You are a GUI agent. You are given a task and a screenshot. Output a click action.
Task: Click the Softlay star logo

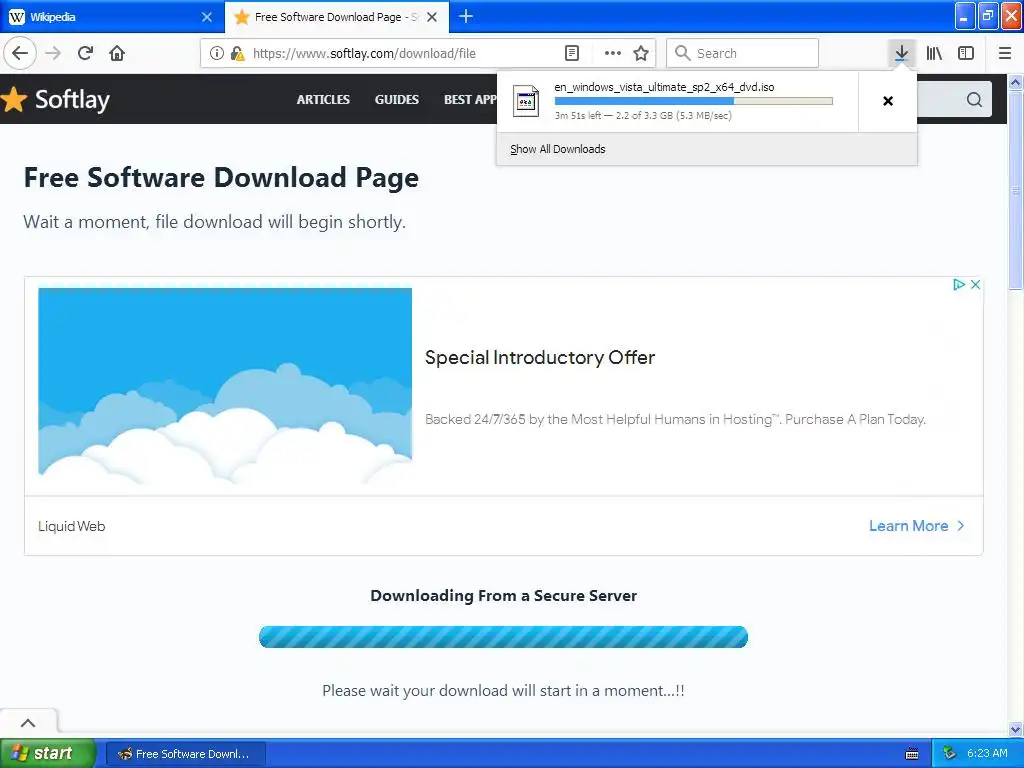14,99
